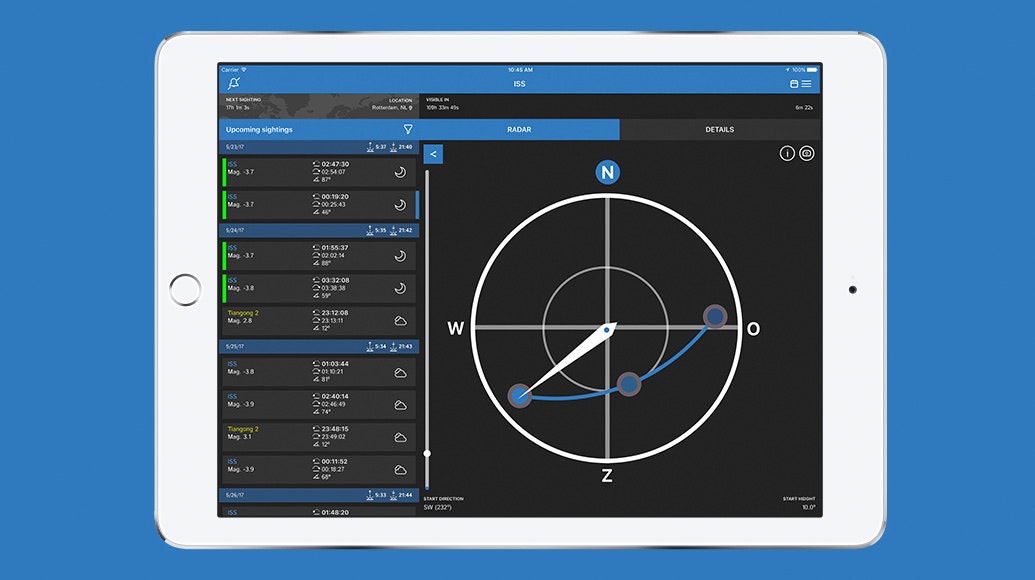1035x580 pixels.
Task: Click the info icon on the radar panel
Action: click(x=786, y=152)
